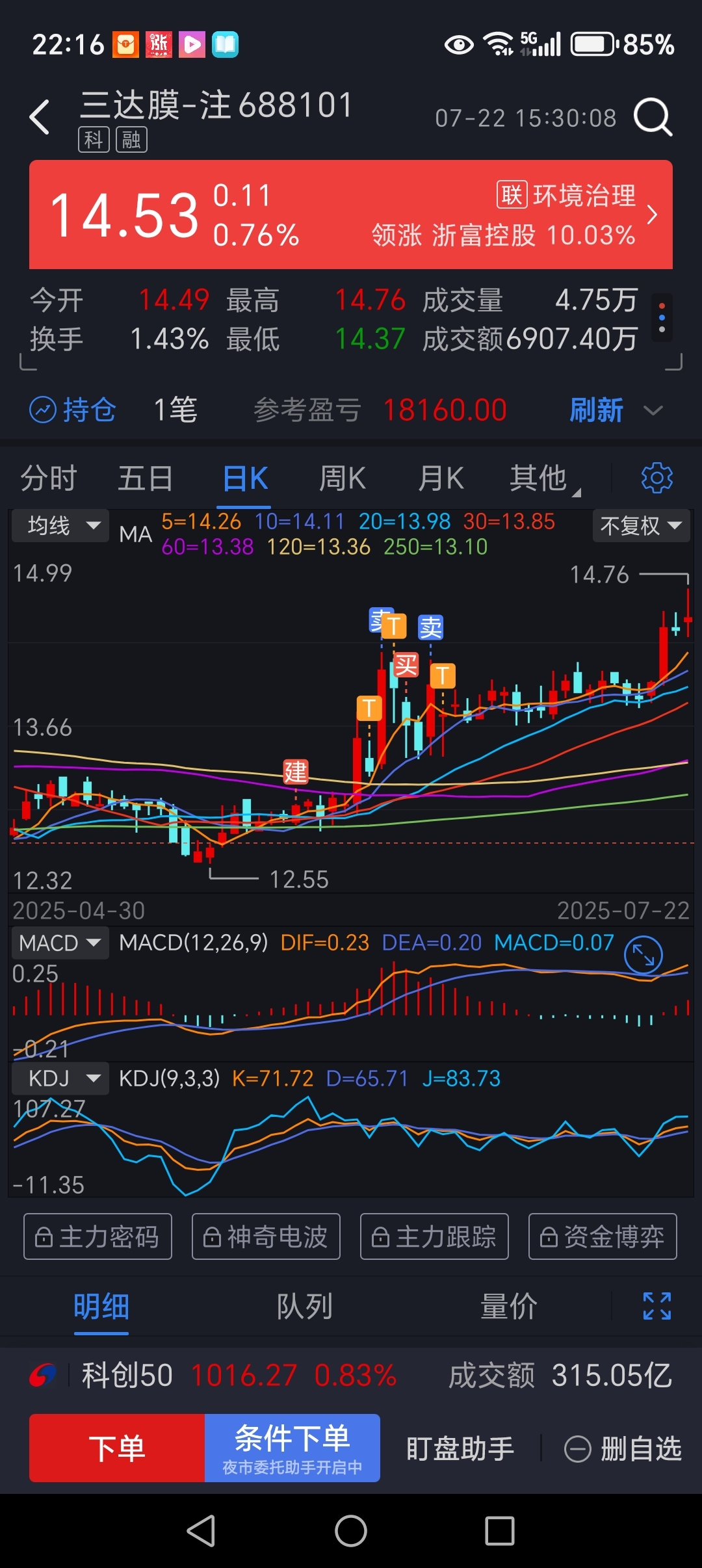This screenshot has height=1568, width=702.
Task: Tap the MA 5=14.26 legend value
Action: (201, 521)
